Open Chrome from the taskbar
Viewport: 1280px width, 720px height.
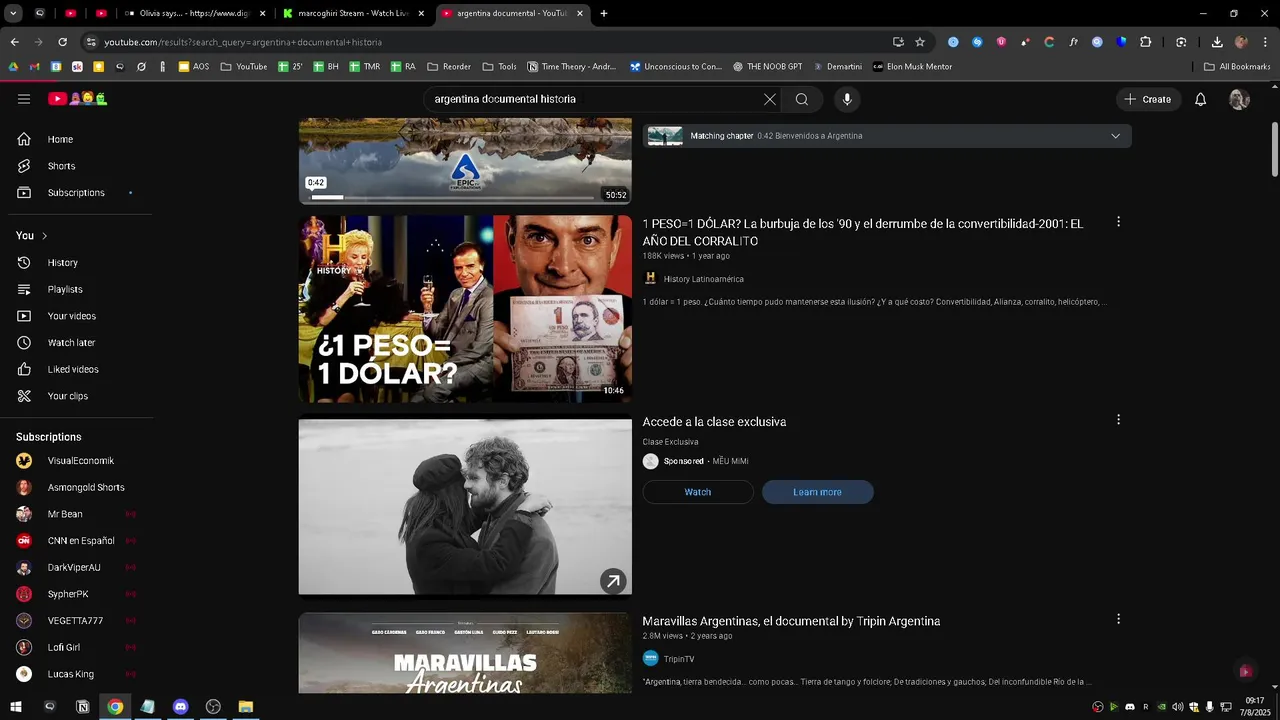115,707
